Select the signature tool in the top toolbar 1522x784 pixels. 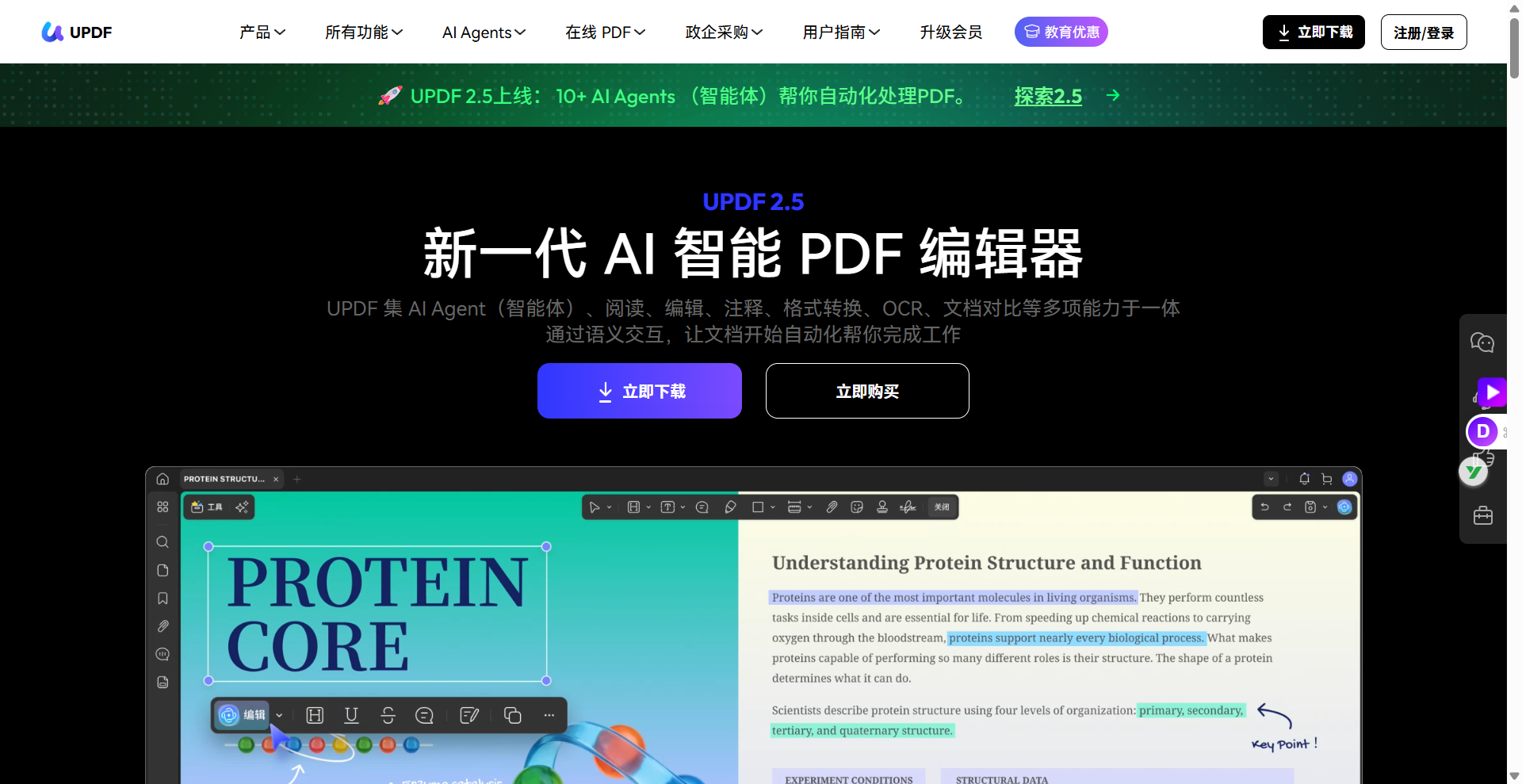908,507
